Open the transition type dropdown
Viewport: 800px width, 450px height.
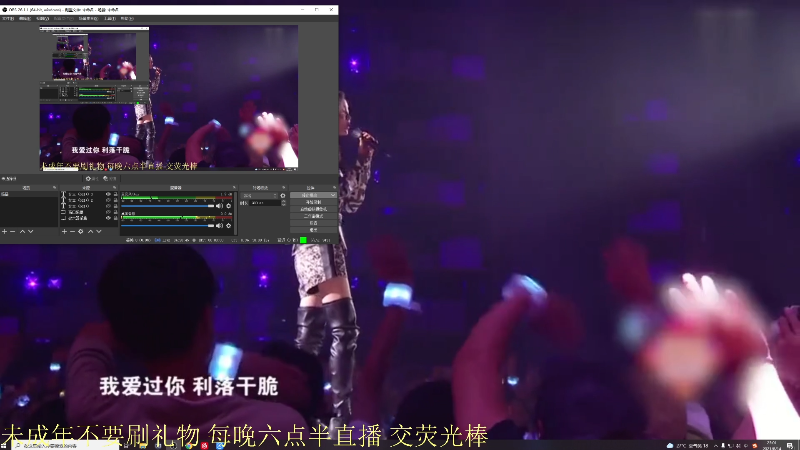coord(260,195)
